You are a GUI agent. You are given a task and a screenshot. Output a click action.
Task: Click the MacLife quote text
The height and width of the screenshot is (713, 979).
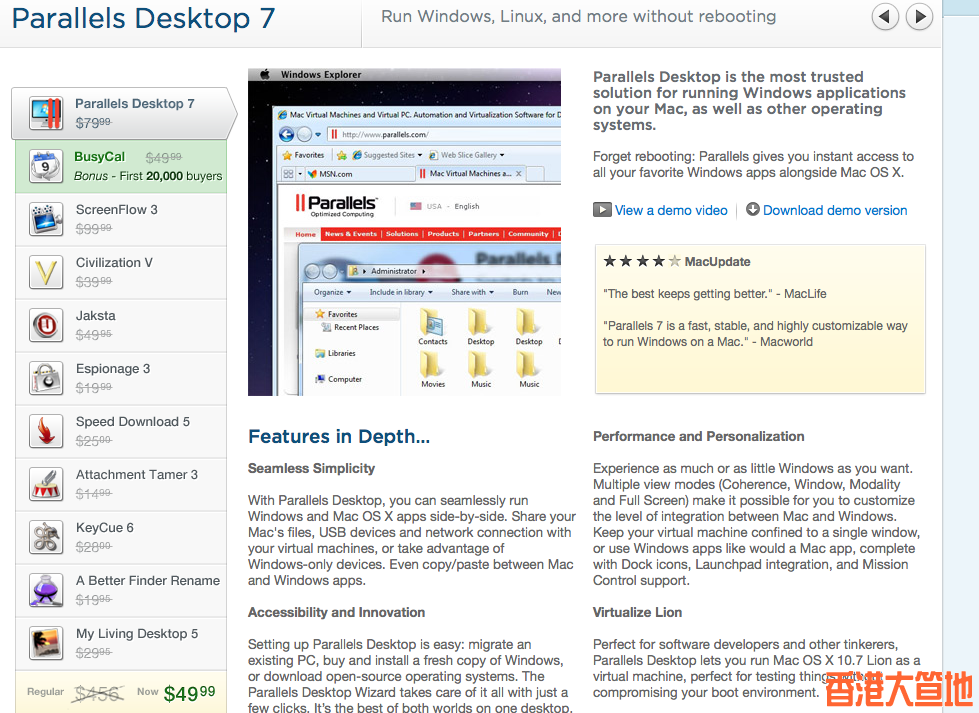click(x=715, y=293)
